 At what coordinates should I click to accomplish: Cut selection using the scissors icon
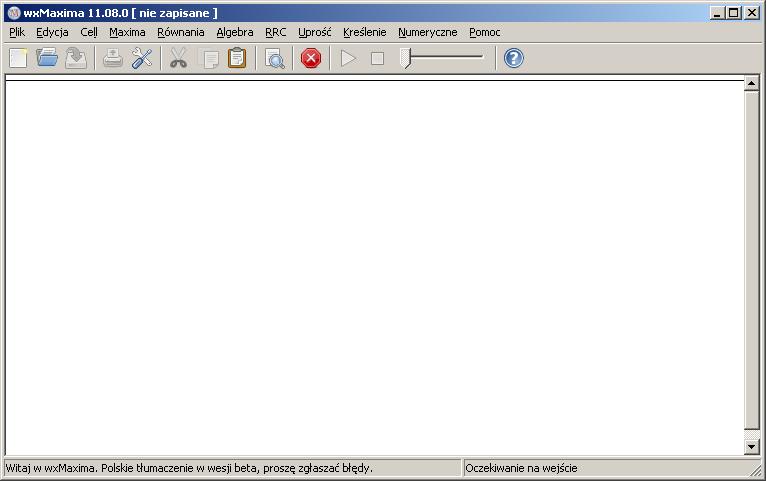pos(178,58)
